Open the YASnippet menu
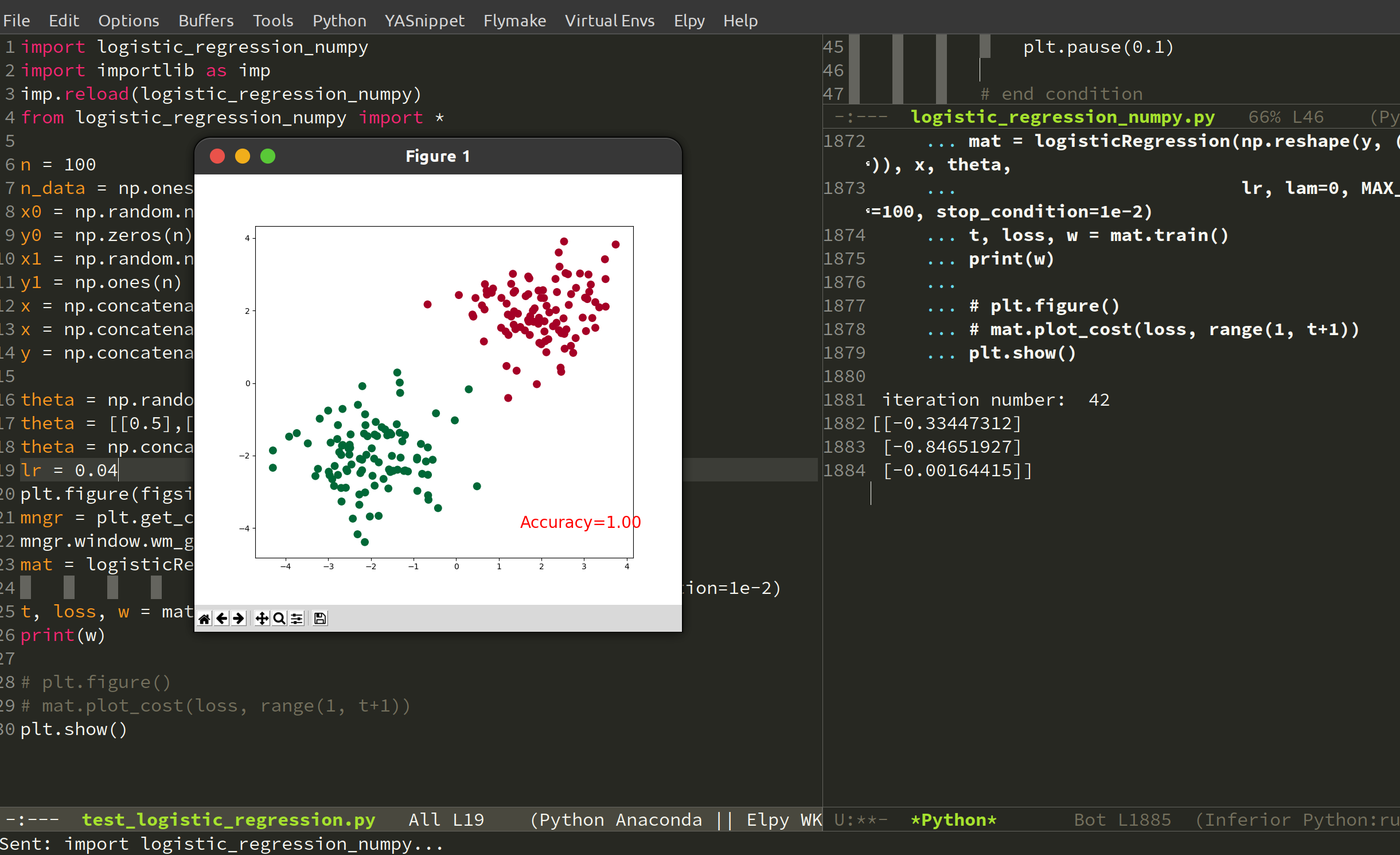 pos(424,21)
